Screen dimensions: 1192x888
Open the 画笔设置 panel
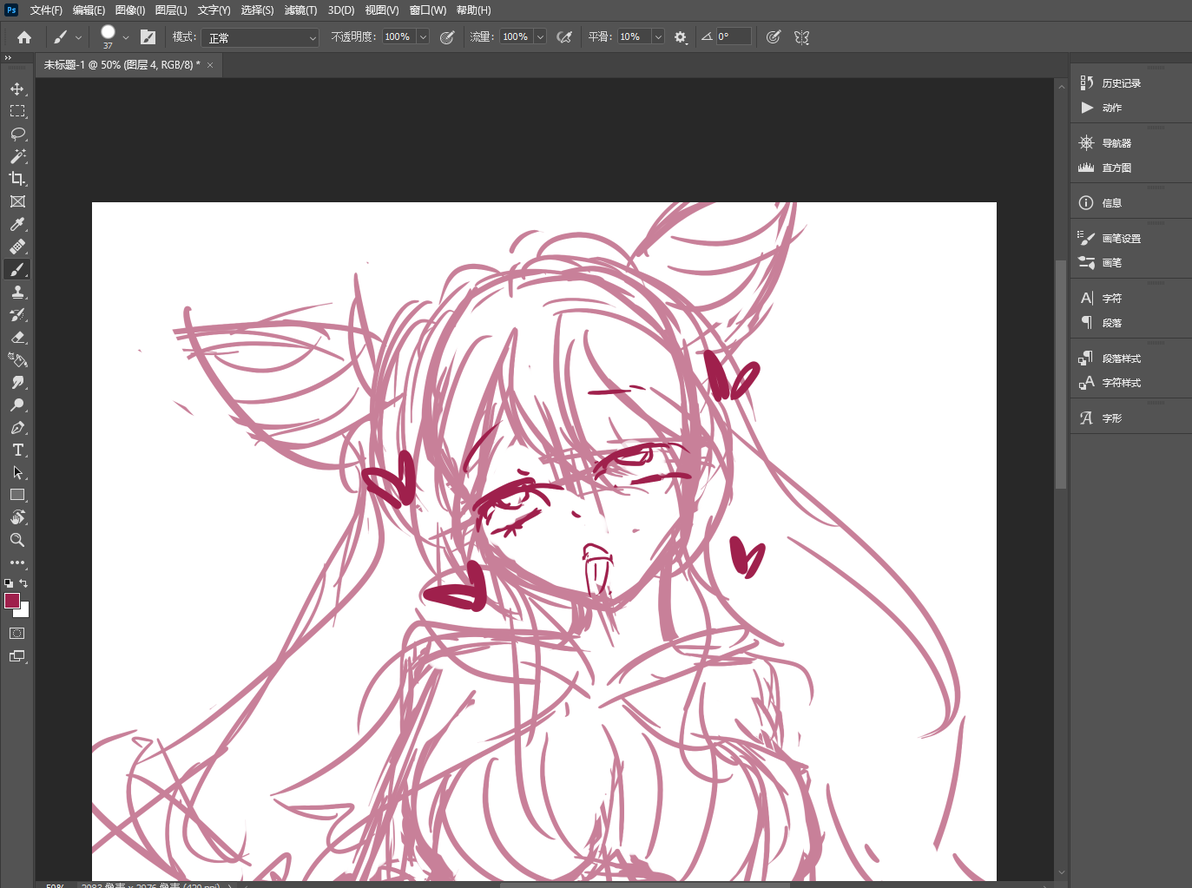point(1121,239)
